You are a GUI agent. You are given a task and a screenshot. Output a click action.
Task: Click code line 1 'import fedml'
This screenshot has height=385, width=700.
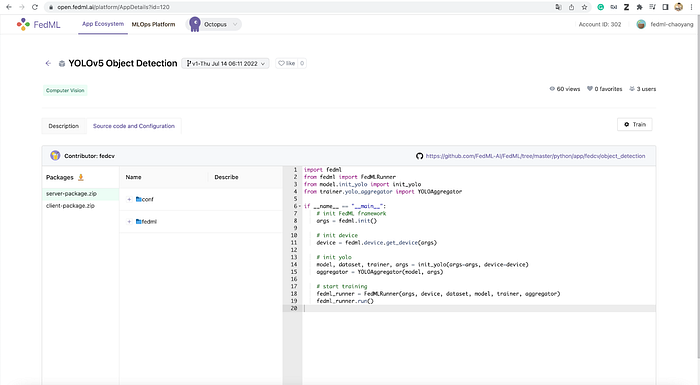(x=323, y=170)
